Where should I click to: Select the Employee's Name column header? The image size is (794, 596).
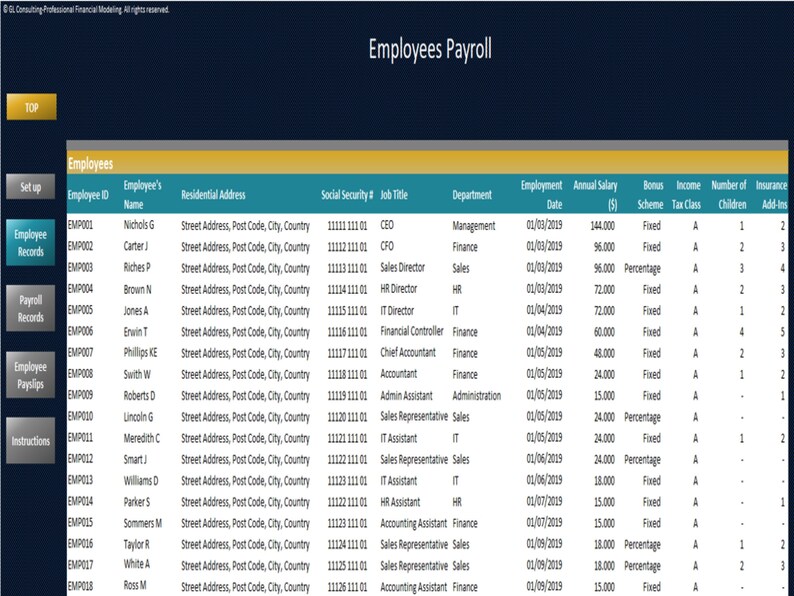(143, 195)
